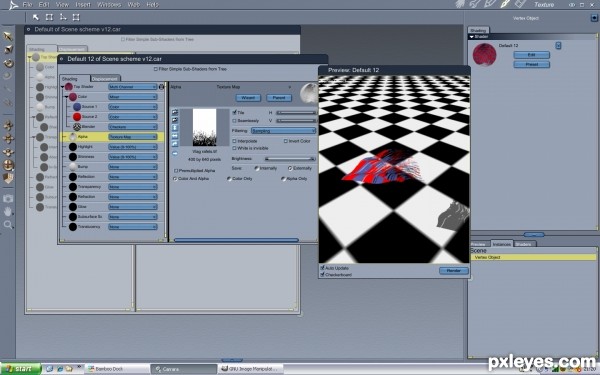Toggle the Tile checkbox
Screen dimensions: 600x375
pyautogui.click(x=235, y=112)
